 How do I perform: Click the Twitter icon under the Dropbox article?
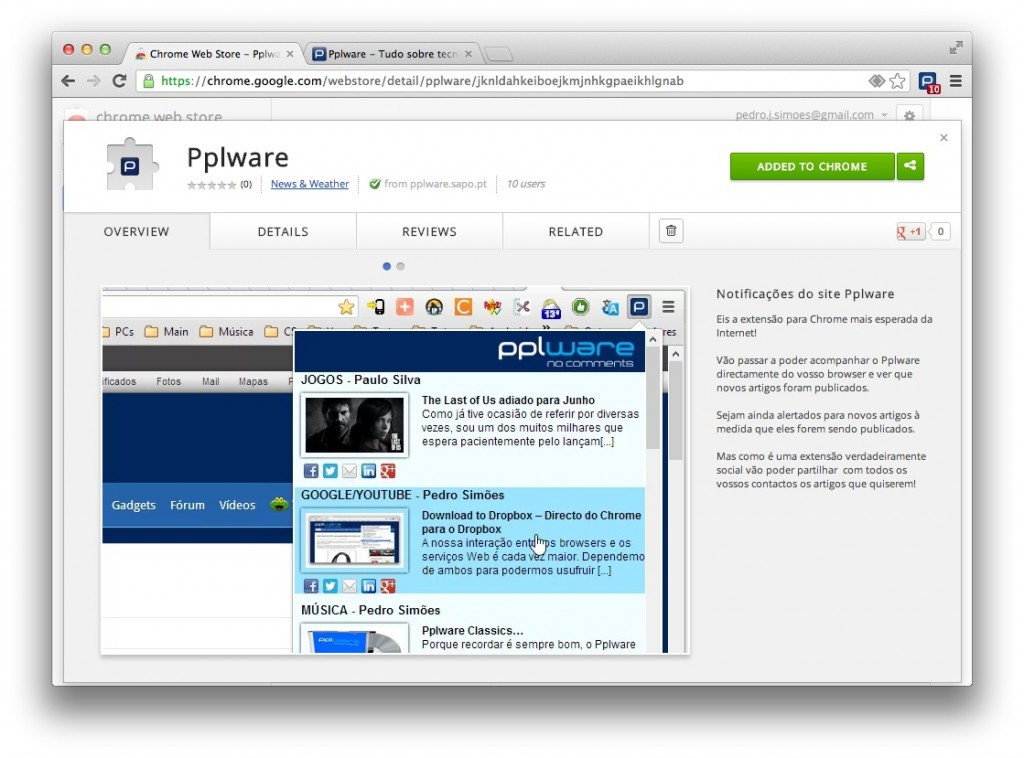tap(330, 586)
